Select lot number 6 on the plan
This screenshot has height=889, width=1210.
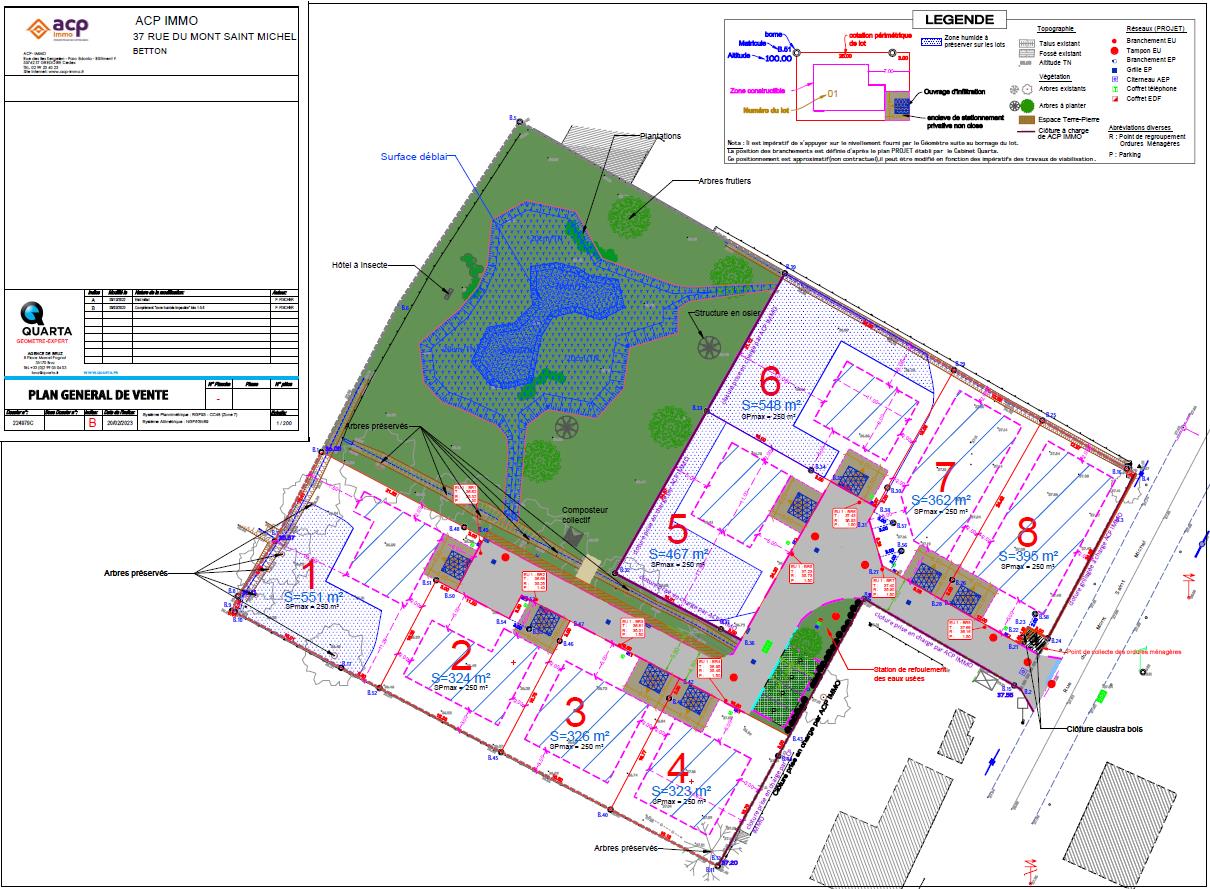tap(770, 381)
